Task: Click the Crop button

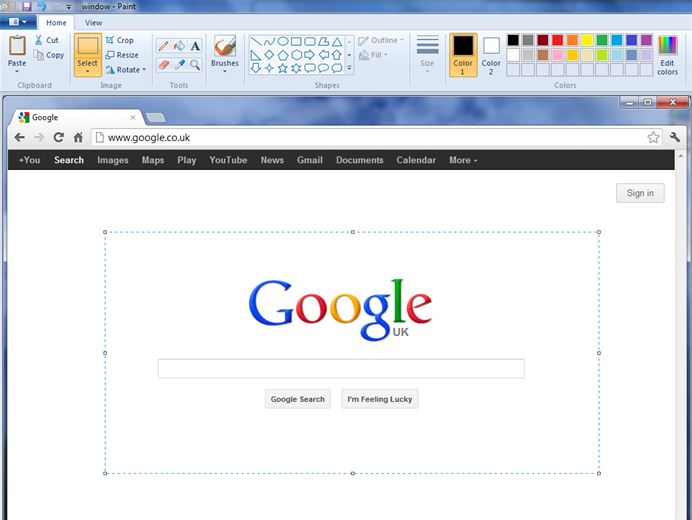Action: (120, 40)
